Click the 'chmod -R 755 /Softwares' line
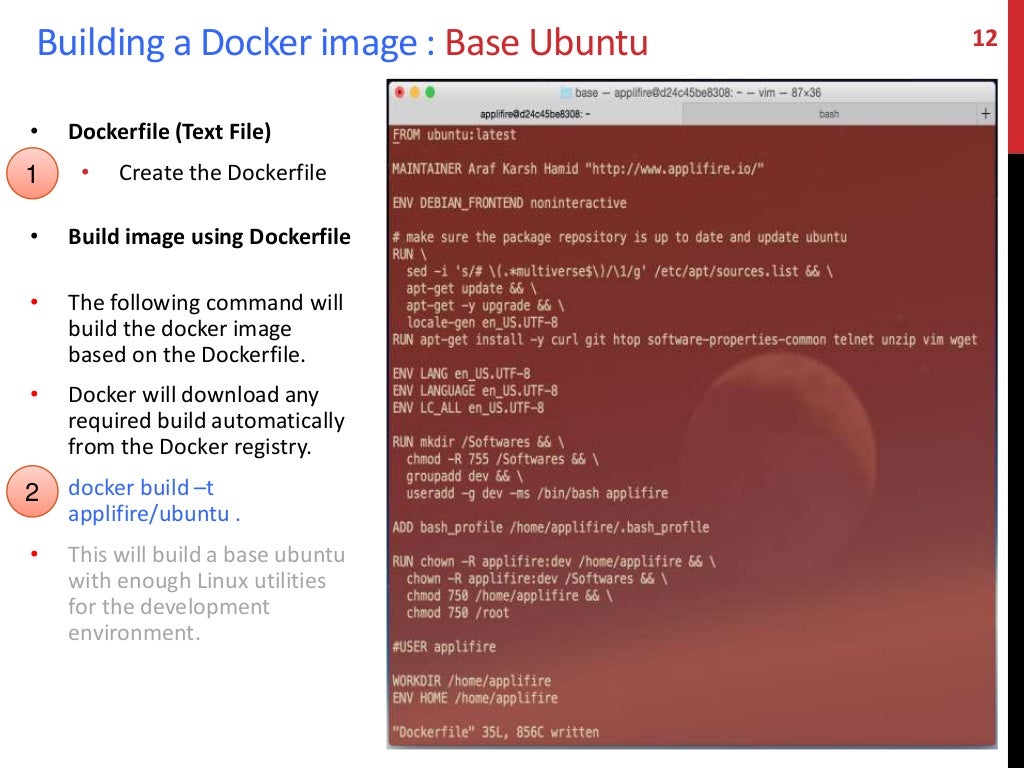 click(502, 459)
